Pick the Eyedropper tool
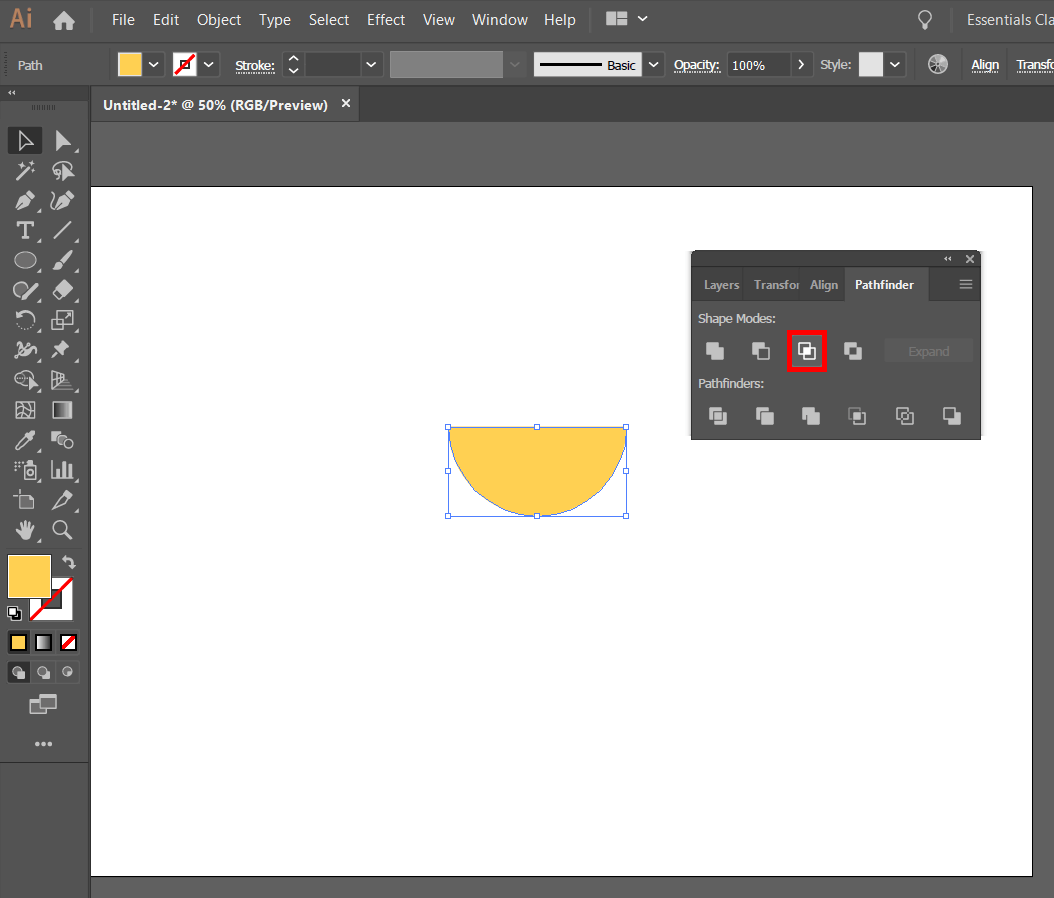 point(25,440)
